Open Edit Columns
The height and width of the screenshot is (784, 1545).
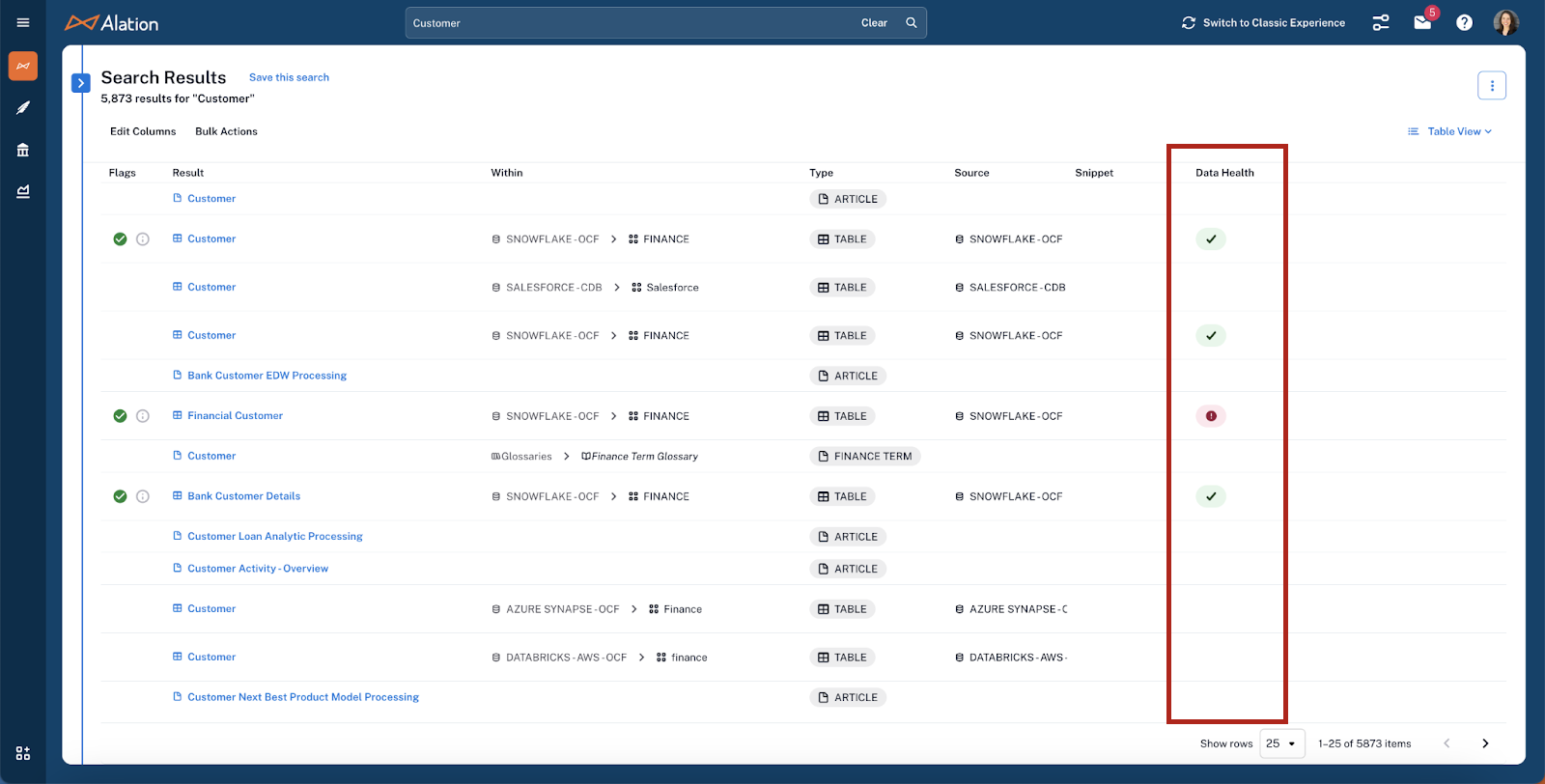pyautogui.click(x=143, y=131)
